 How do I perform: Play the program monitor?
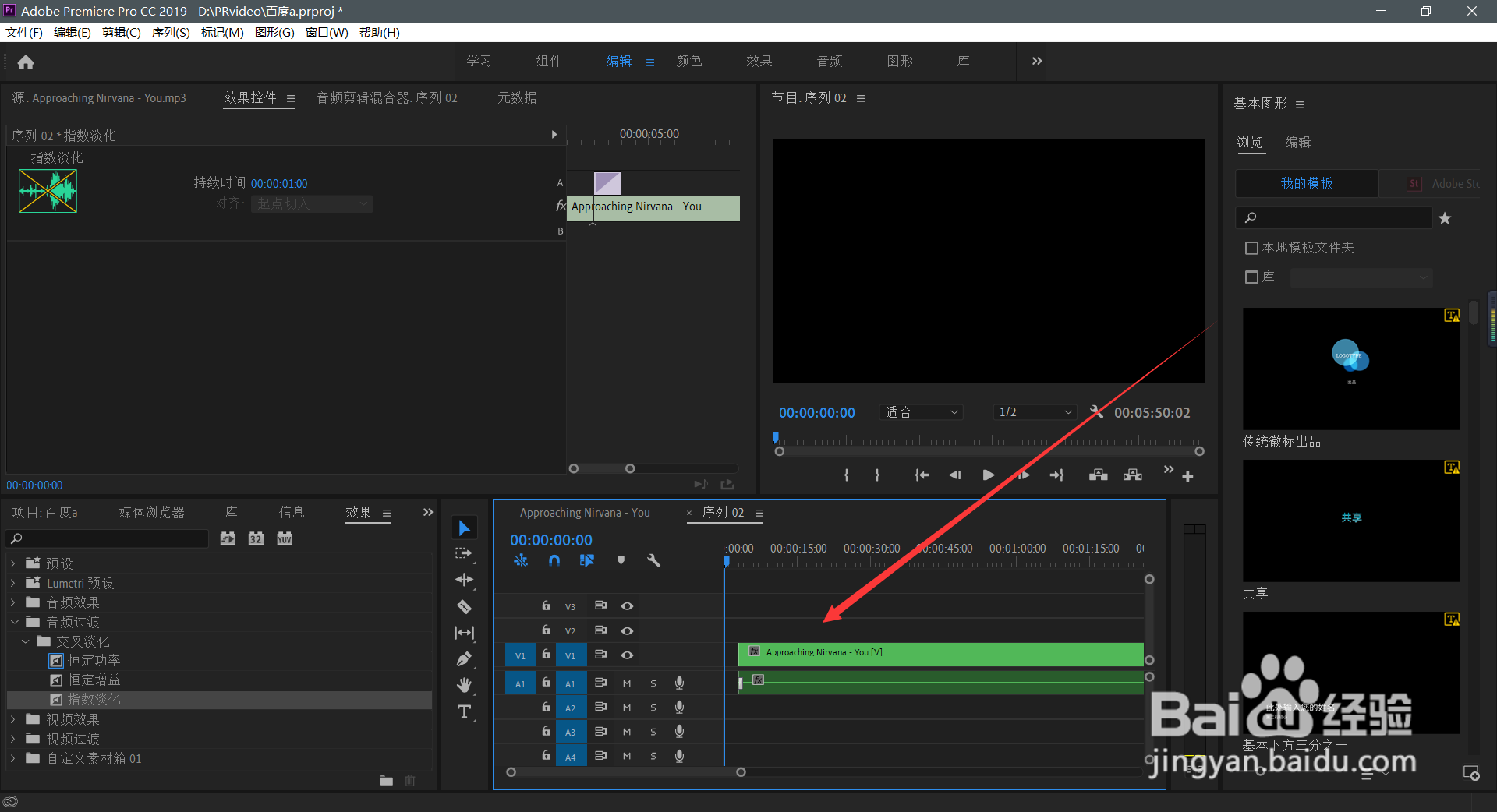989,475
